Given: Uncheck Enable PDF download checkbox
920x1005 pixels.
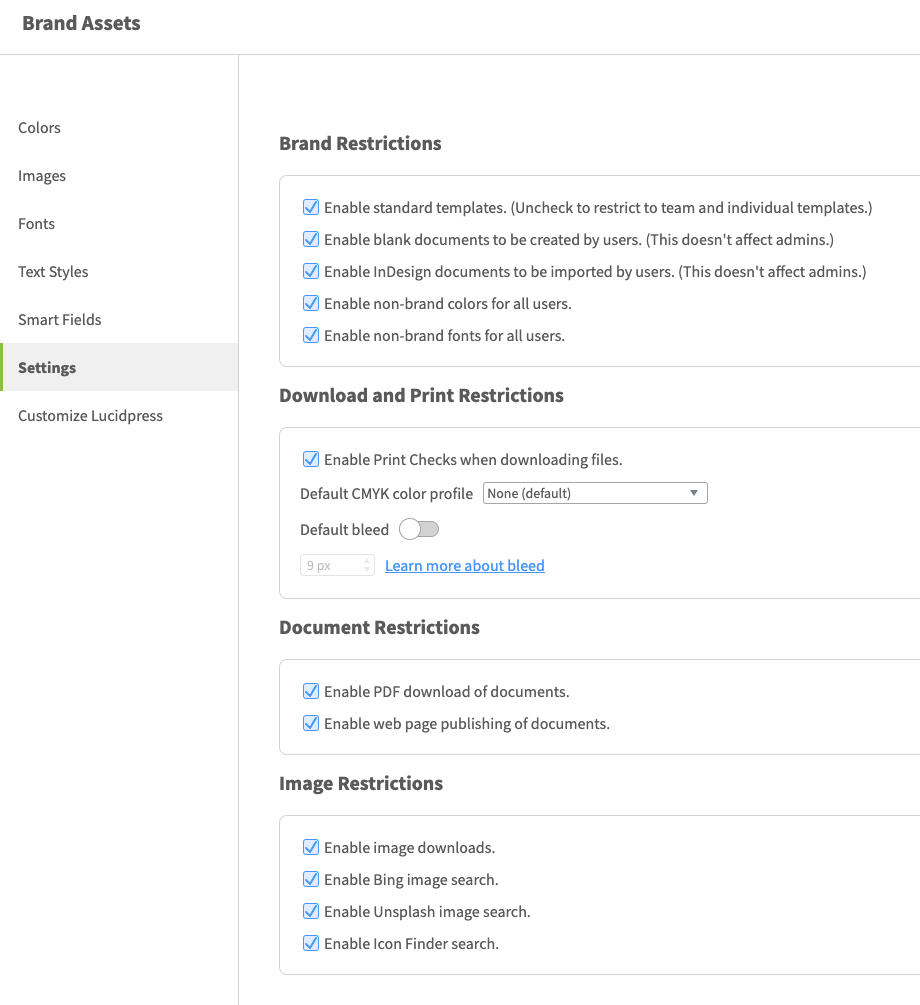Looking at the screenshot, I should (x=311, y=691).
